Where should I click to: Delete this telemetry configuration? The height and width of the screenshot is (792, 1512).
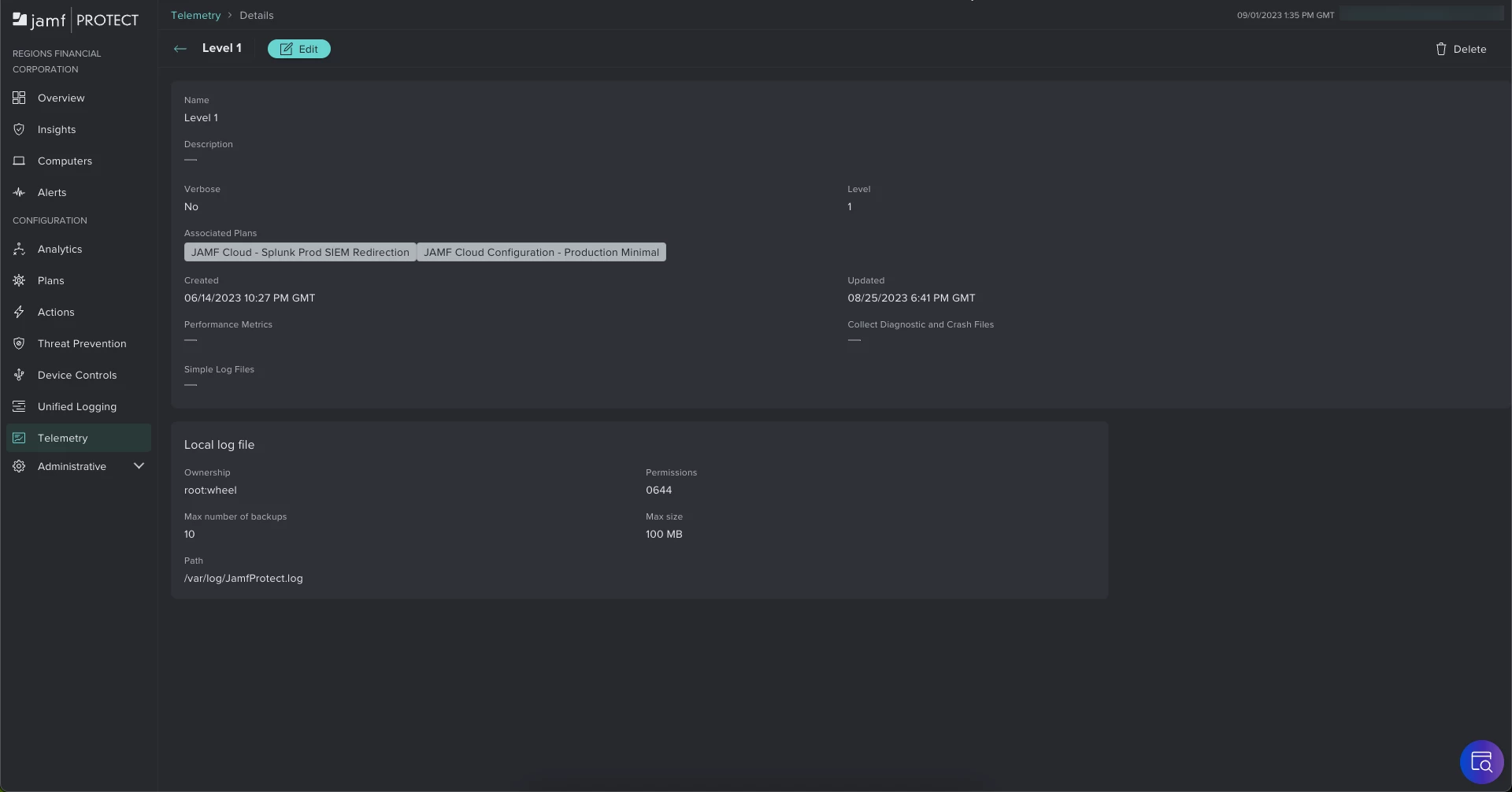[x=1461, y=49]
